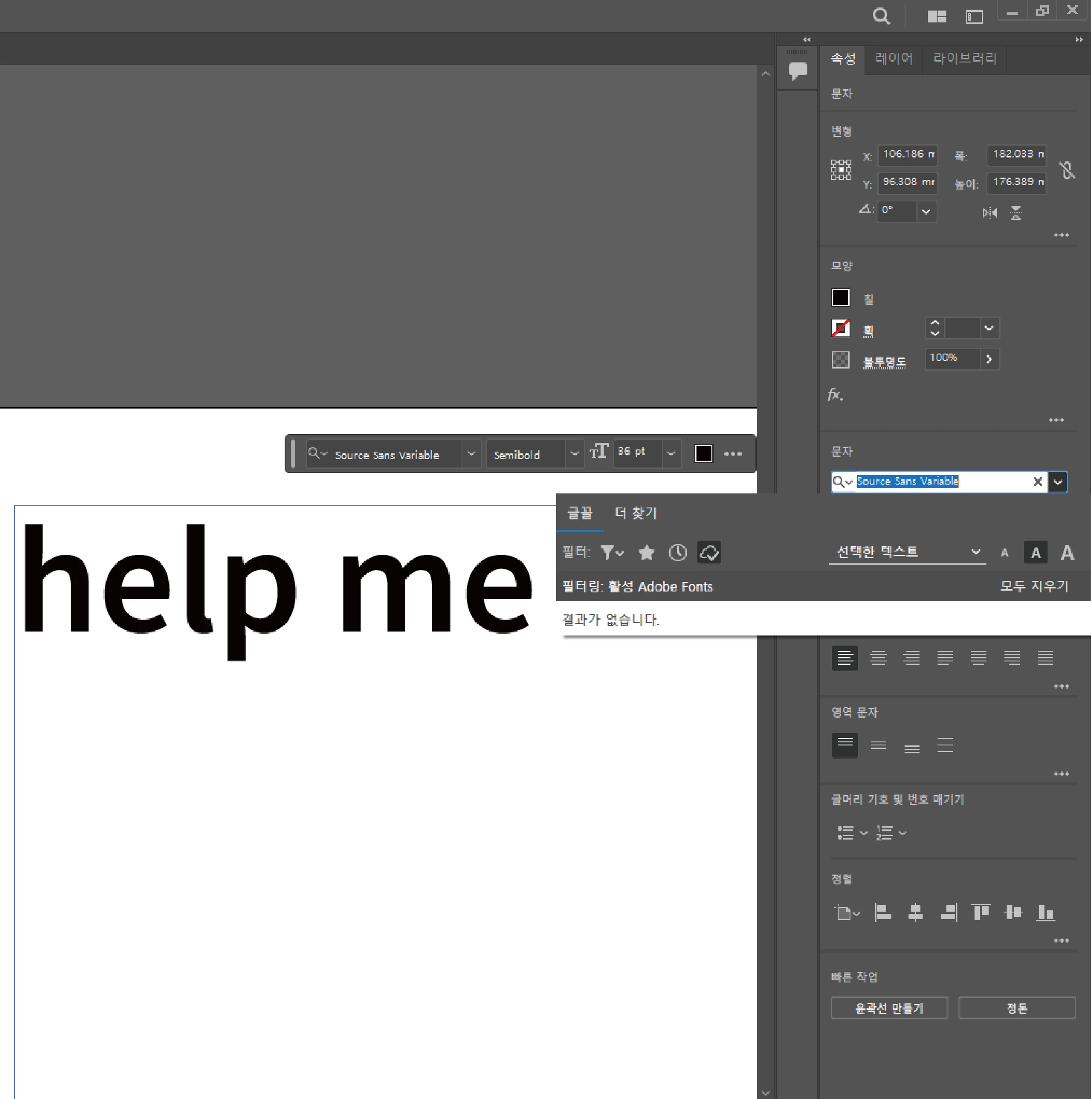Click the black fill color swatch
The image size is (1092, 1099).
point(840,297)
